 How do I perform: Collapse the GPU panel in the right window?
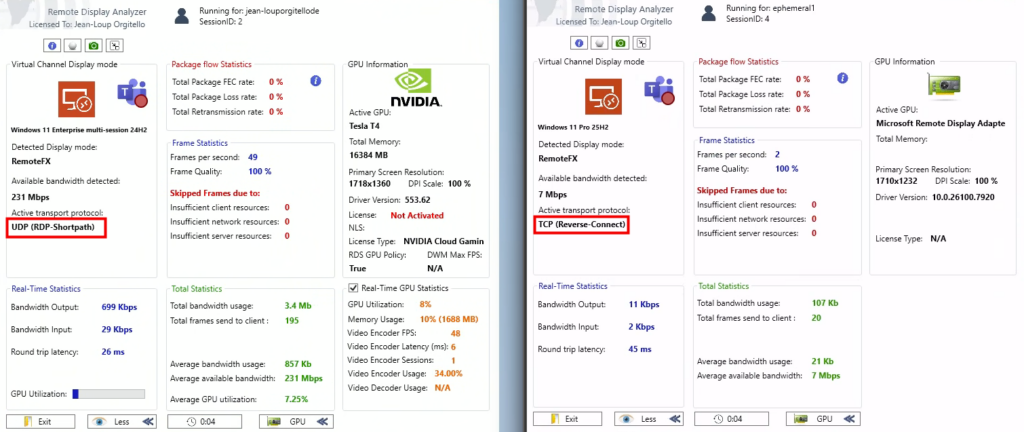(821, 420)
